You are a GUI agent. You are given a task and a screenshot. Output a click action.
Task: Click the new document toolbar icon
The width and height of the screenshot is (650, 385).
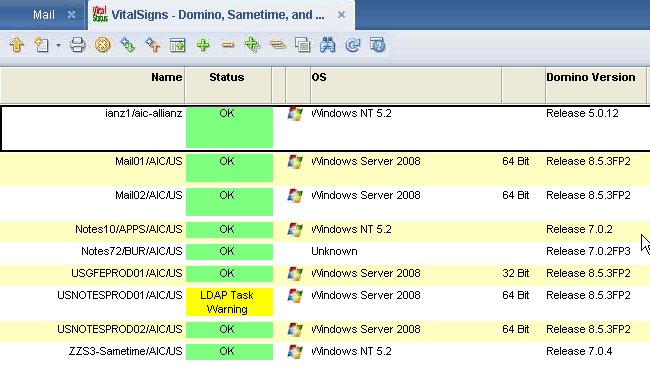pos(41,45)
